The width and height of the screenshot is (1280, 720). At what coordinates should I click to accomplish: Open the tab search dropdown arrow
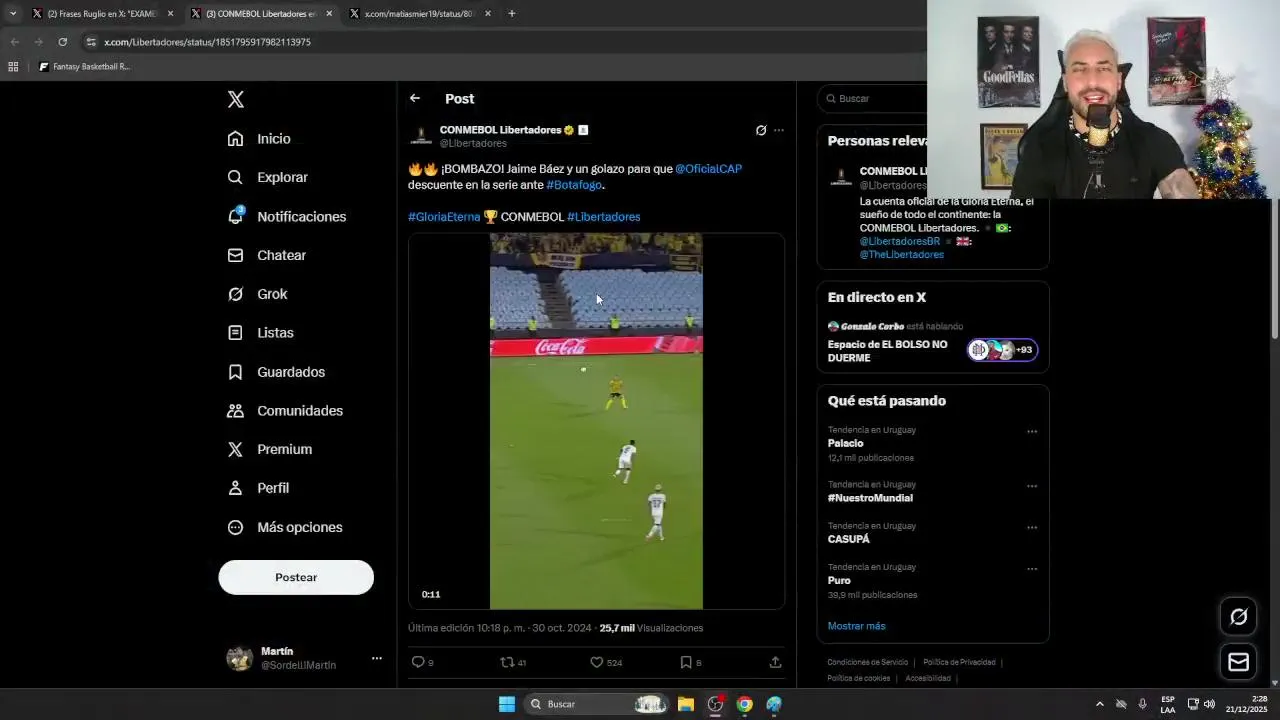point(13,14)
